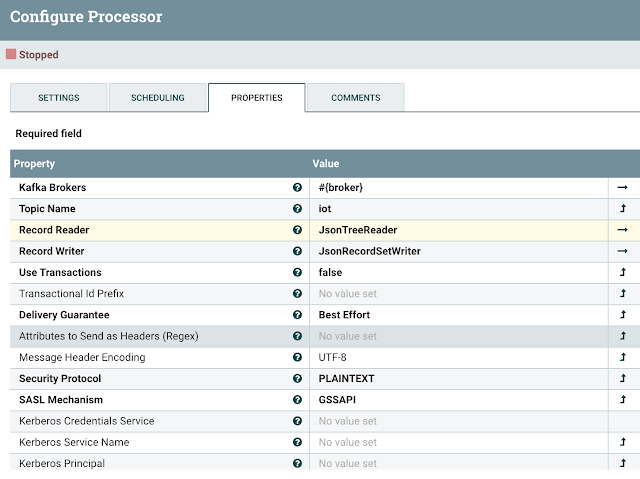Image resolution: width=640 pixels, height=479 pixels.
Task: Click arrow icon in Kafka Brokers row
Action: (622, 187)
